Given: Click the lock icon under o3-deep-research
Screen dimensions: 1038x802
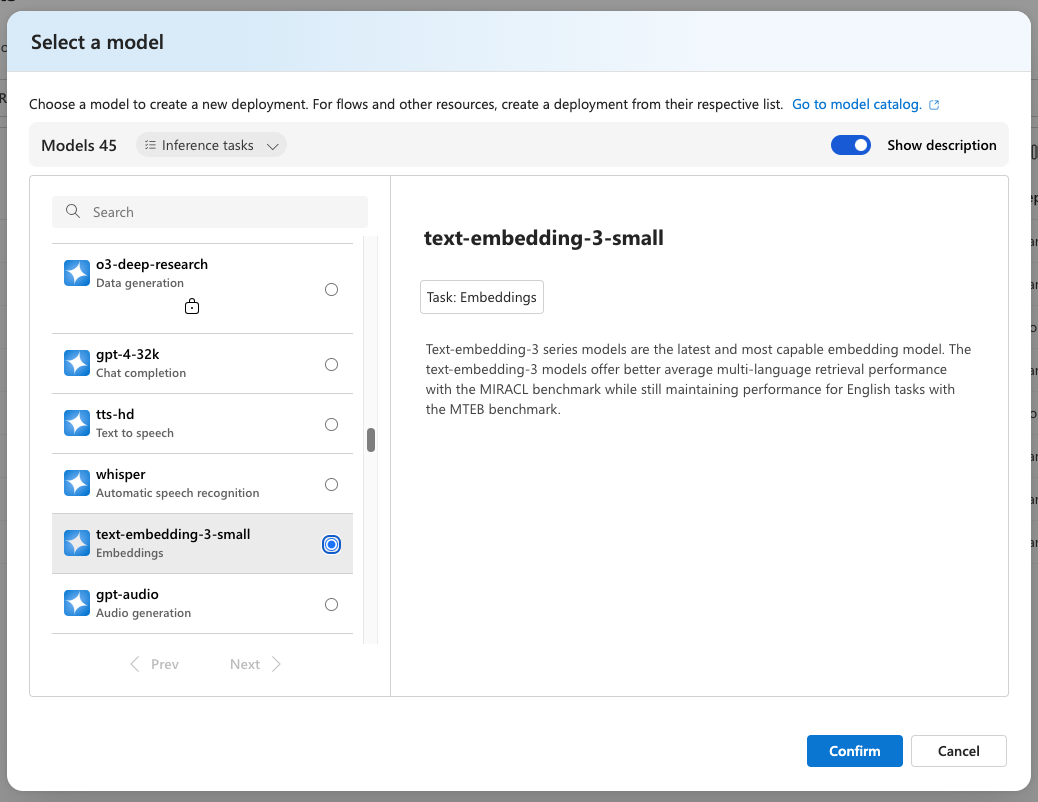Looking at the screenshot, I should (192, 306).
